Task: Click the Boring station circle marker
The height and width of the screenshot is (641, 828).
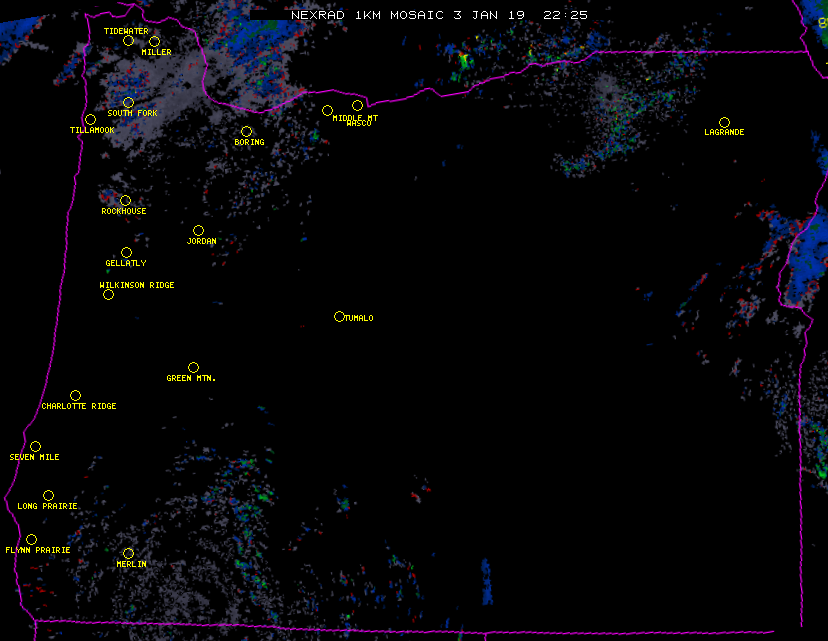Action: (x=246, y=131)
